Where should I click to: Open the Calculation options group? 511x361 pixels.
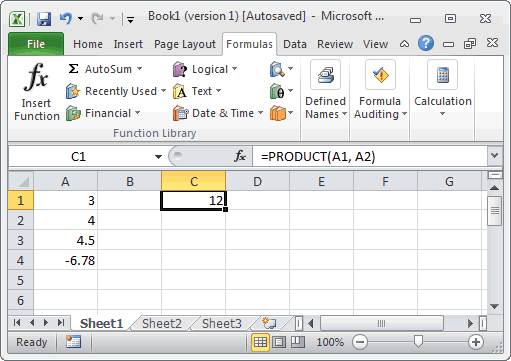[x=443, y=90]
